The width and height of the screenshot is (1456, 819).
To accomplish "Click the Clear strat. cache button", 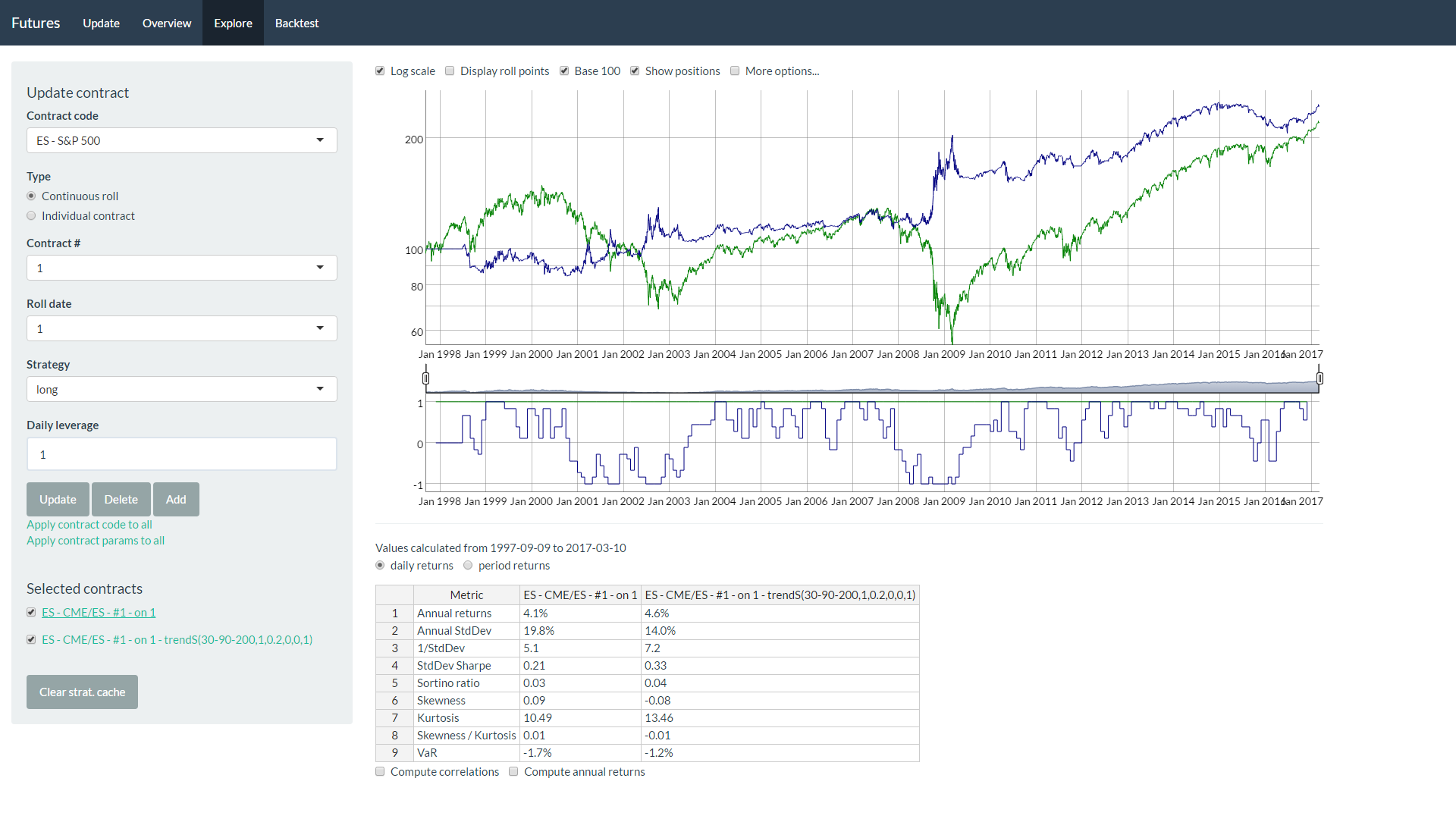I will (x=82, y=692).
